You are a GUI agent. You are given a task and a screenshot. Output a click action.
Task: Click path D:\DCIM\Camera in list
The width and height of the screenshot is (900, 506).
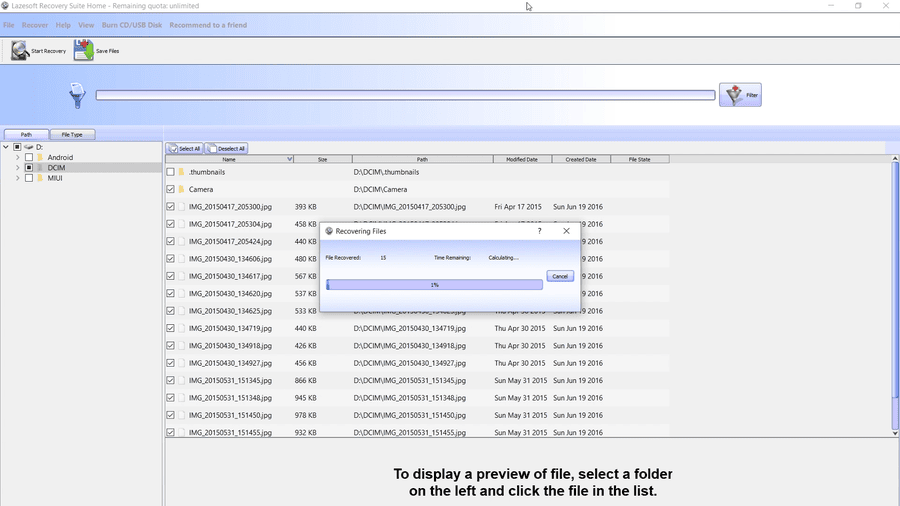pos(380,189)
